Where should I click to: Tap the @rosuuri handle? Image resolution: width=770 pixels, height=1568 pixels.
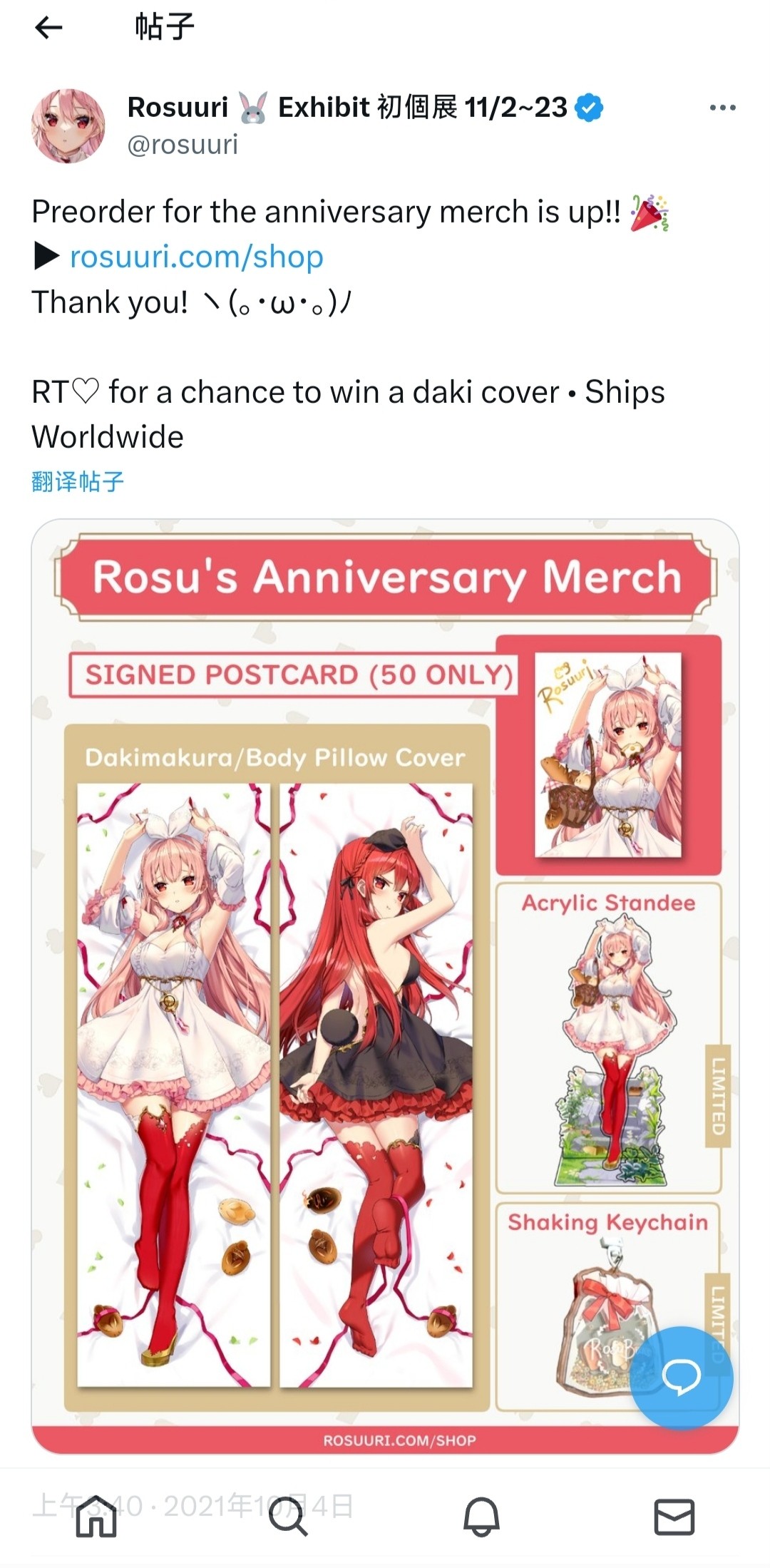click(x=183, y=144)
